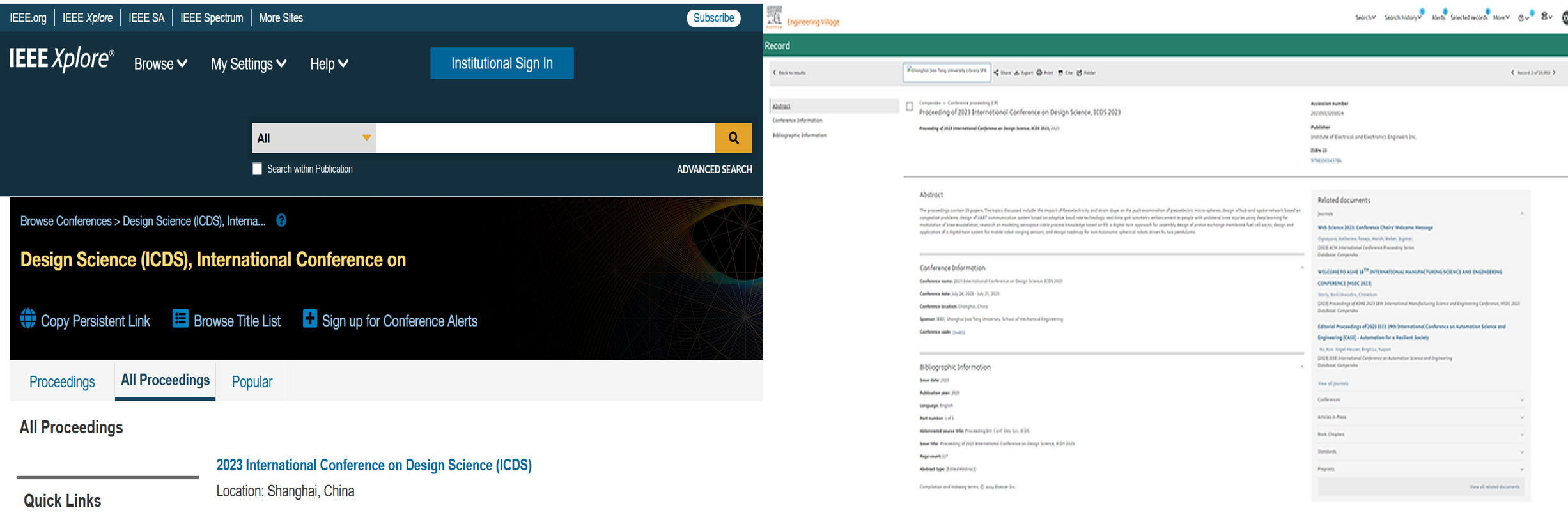Click the Institutional Sign In button
1568x515 pixels.
(x=502, y=63)
